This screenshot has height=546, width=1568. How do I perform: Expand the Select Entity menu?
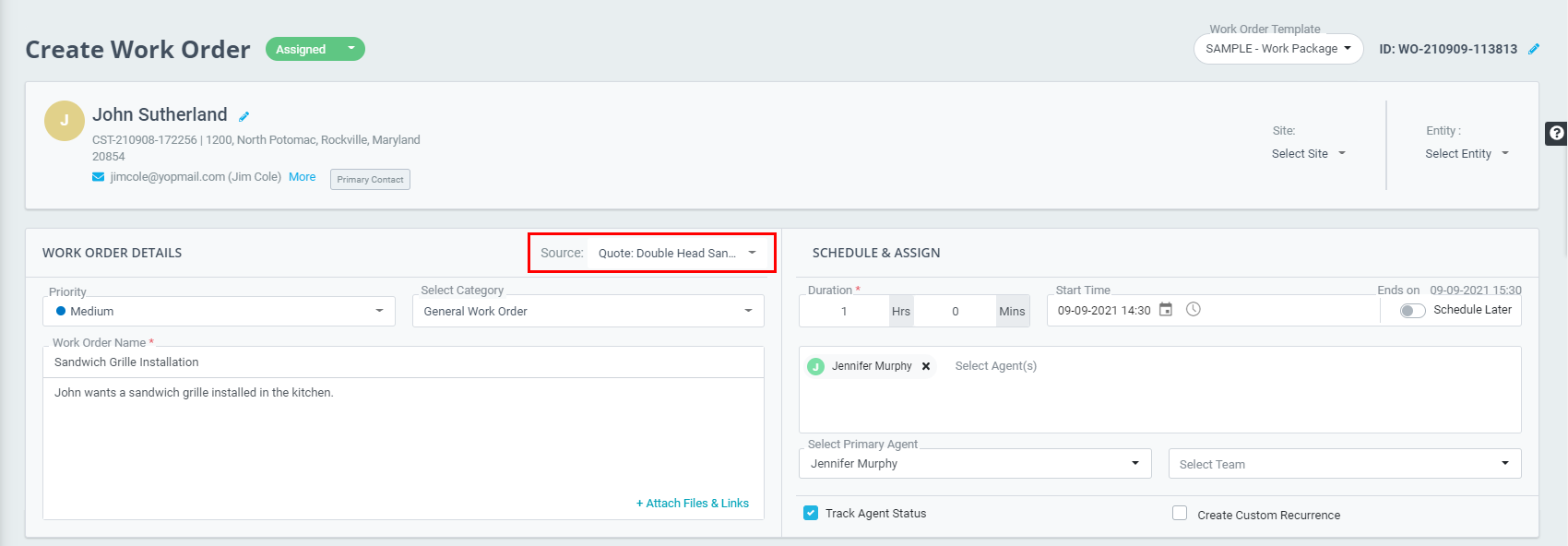[1467, 154]
